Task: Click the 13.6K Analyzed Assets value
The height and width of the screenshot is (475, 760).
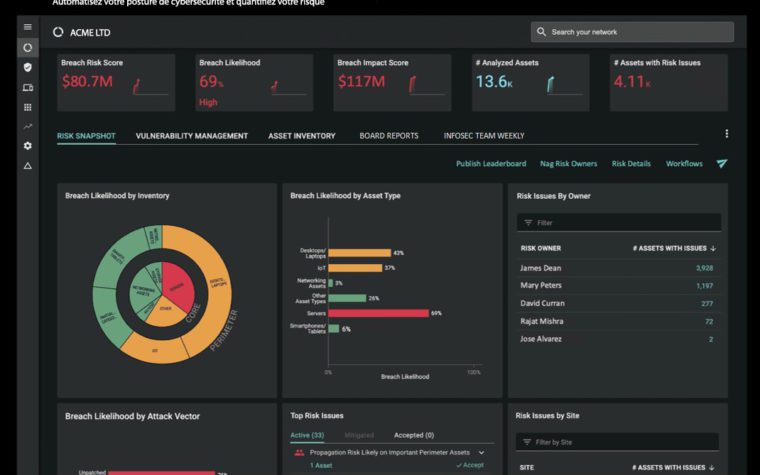Action: coord(494,81)
